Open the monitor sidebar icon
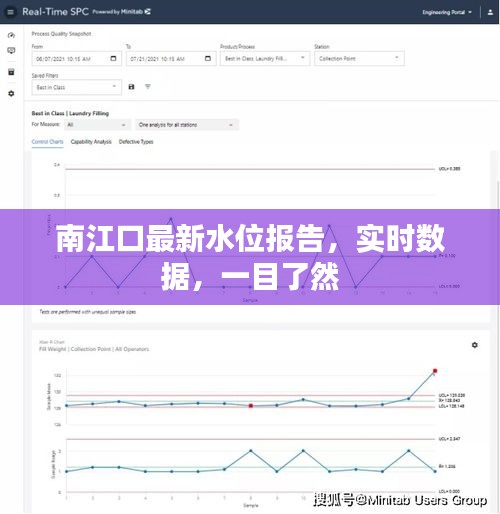Image resolution: width=500 pixels, height=514 pixels. click(11, 51)
